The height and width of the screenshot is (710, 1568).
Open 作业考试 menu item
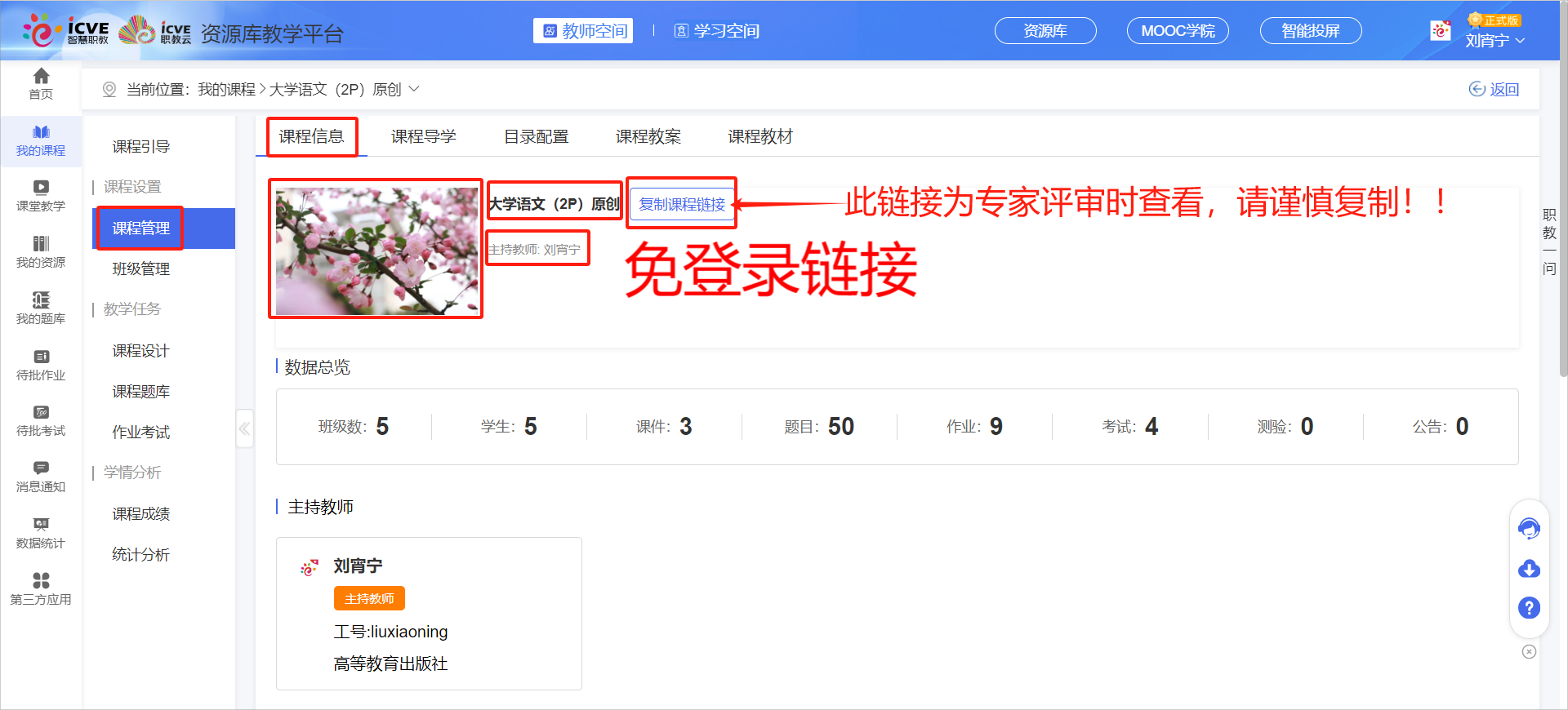click(140, 433)
